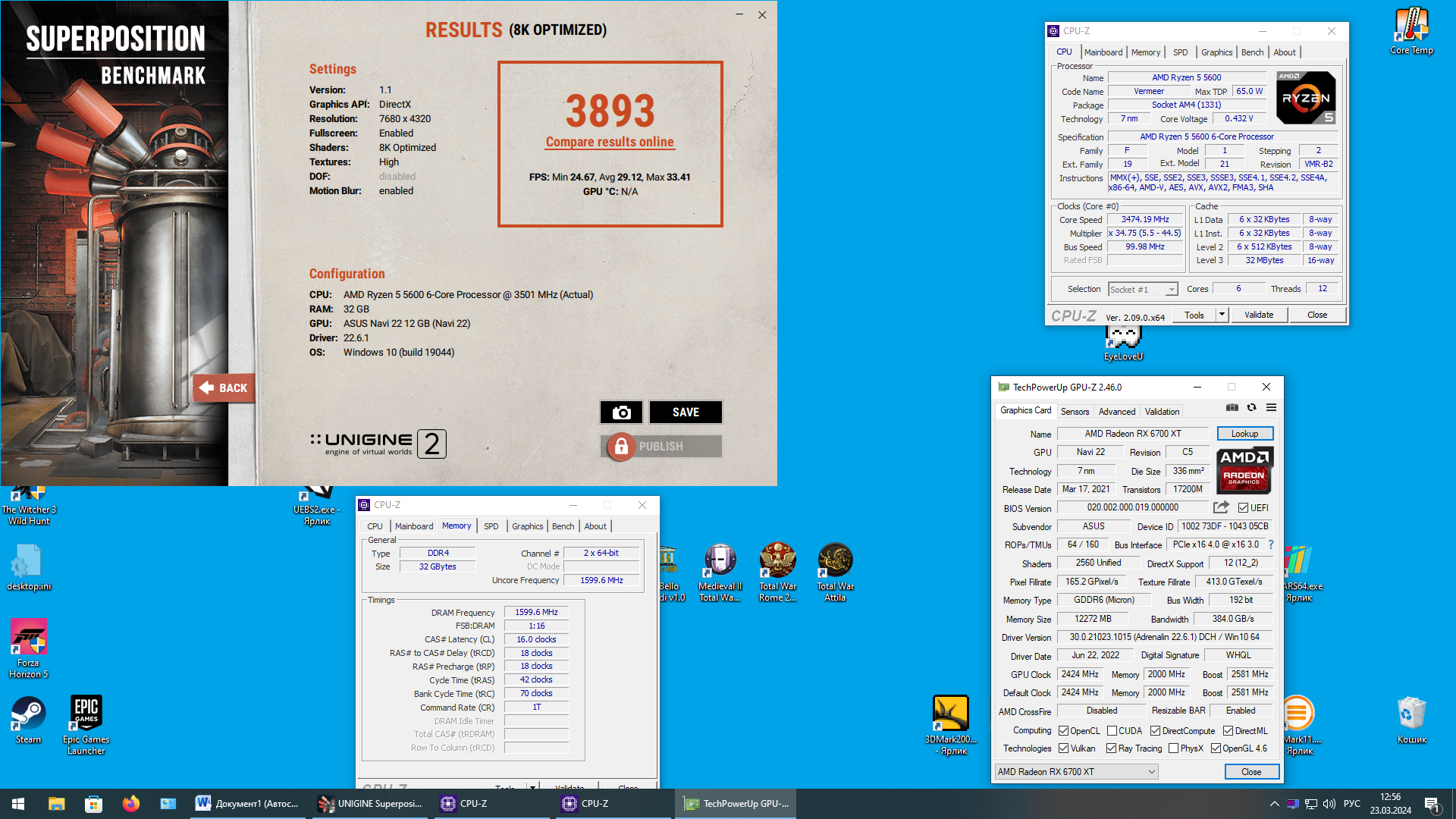The width and height of the screenshot is (1456, 819).
Task: Toggle Vulkan checkbox in GPU-Z
Action: (1063, 748)
